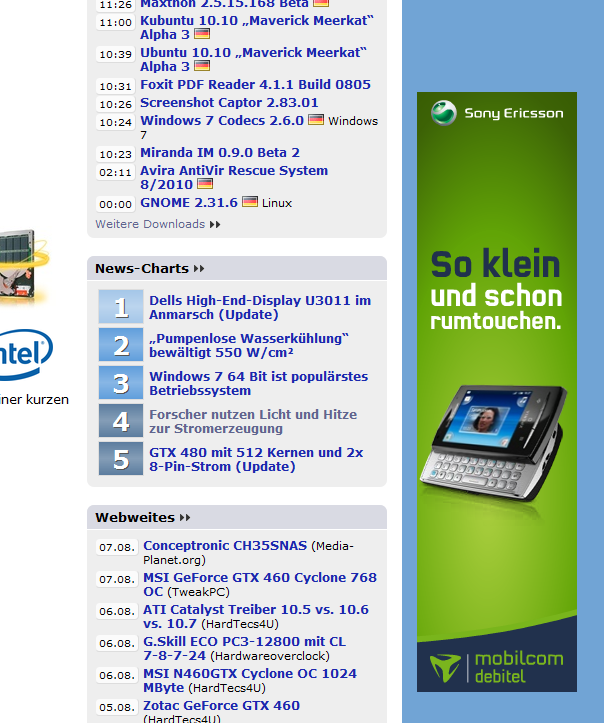Open GNOME 2.31.6 download link

[x=189, y=202]
